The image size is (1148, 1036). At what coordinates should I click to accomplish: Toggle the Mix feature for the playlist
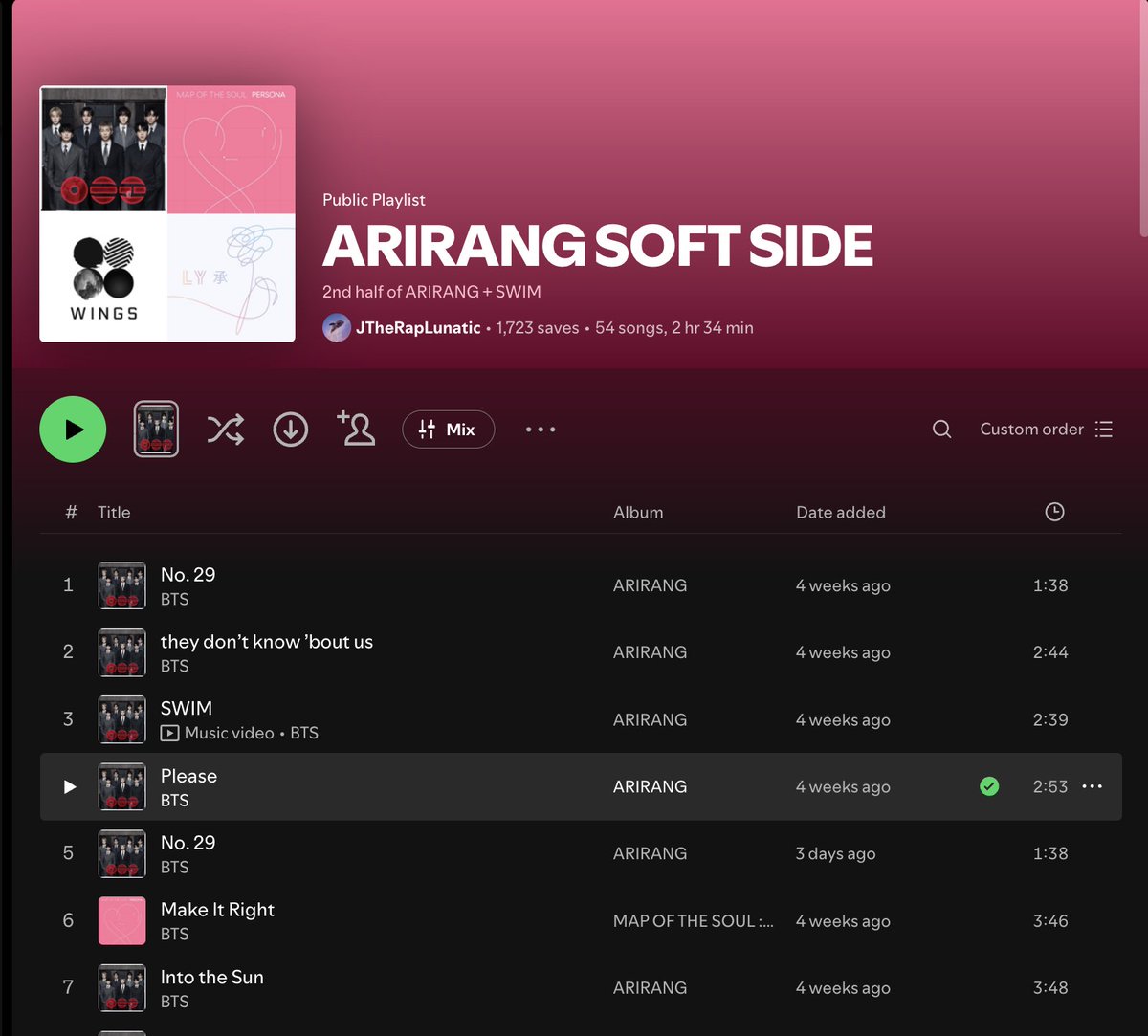point(448,429)
